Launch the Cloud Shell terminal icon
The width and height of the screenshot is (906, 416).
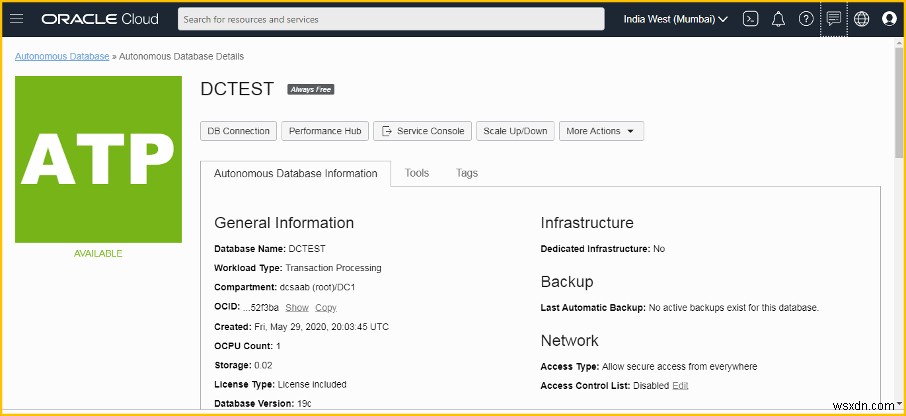point(751,19)
